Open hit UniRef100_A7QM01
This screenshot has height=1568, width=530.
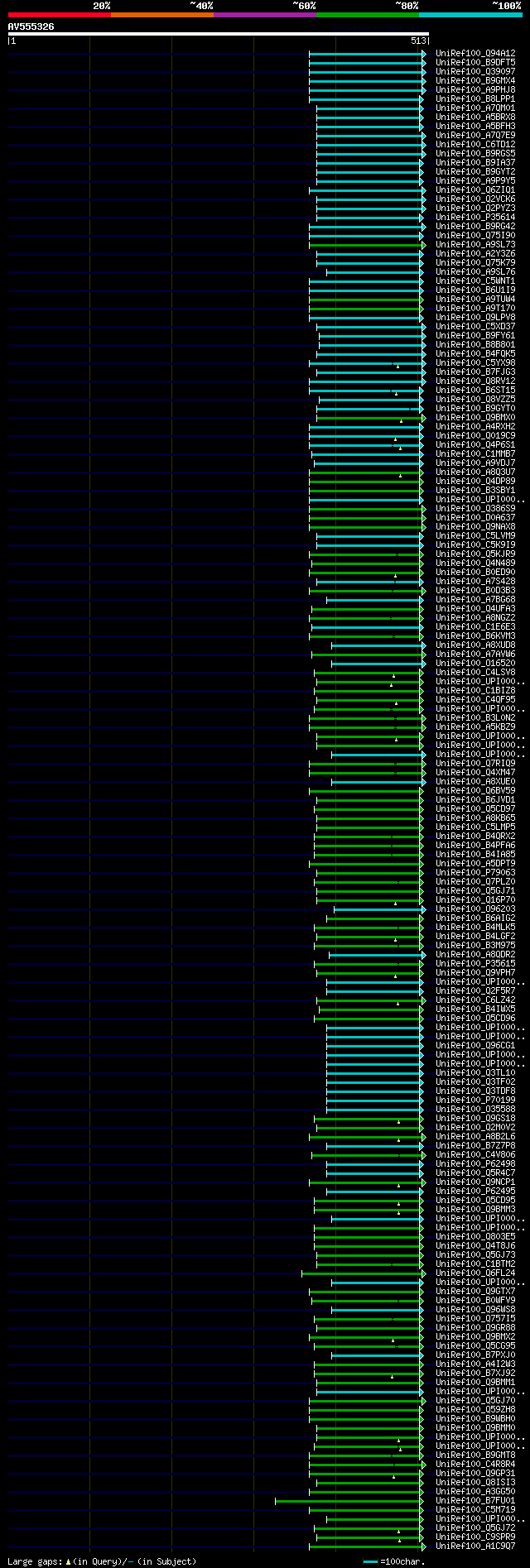pyautogui.click(x=475, y=108)
